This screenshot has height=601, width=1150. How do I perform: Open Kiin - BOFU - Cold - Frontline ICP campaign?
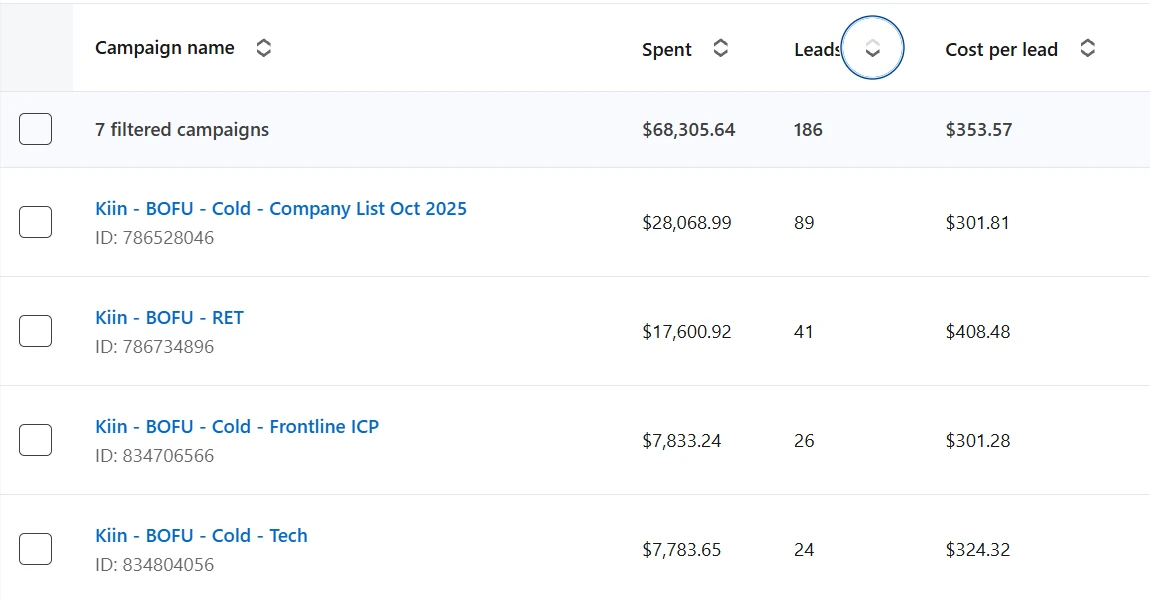pos(237,426)
